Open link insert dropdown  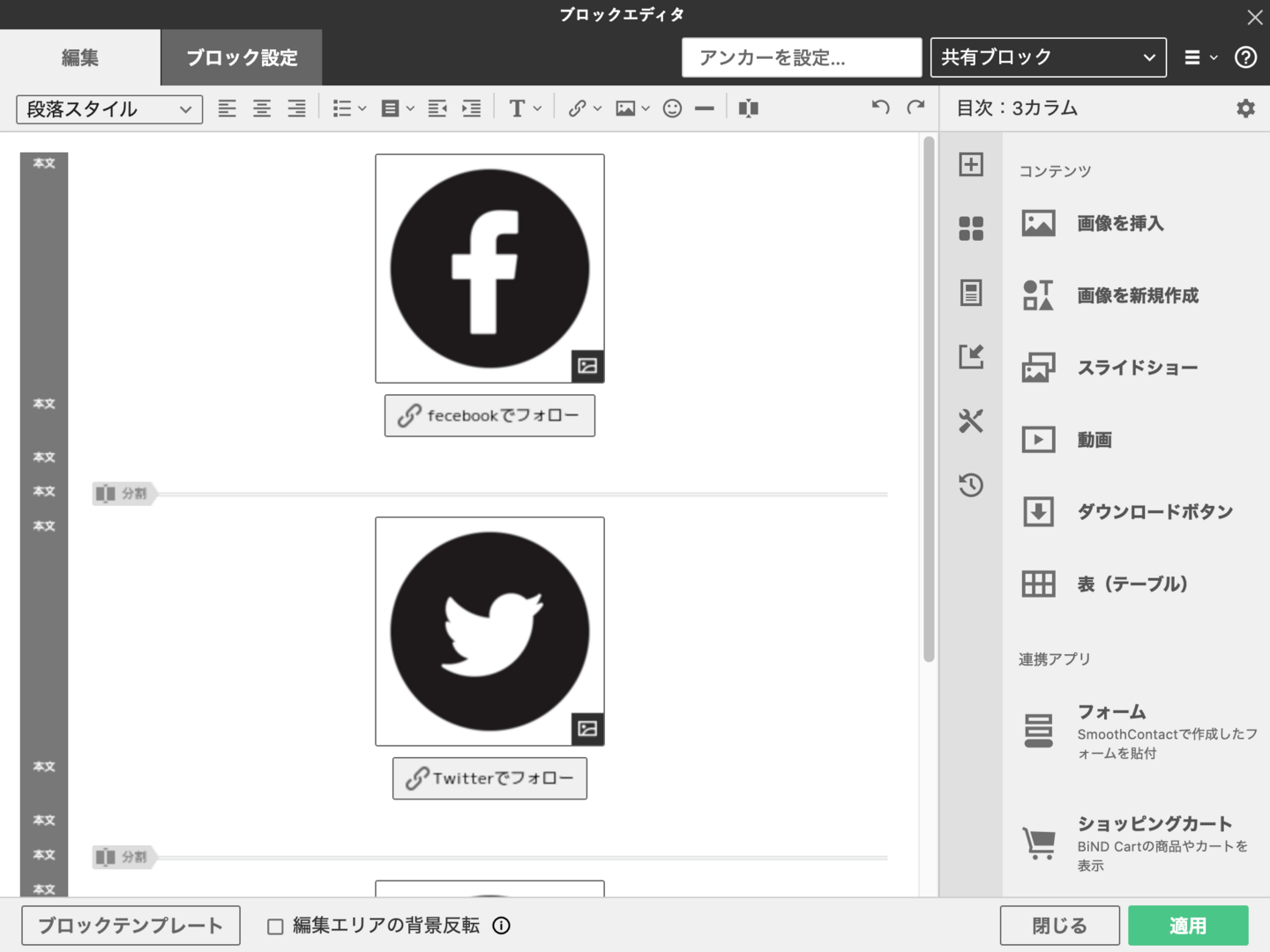[585, 108]
